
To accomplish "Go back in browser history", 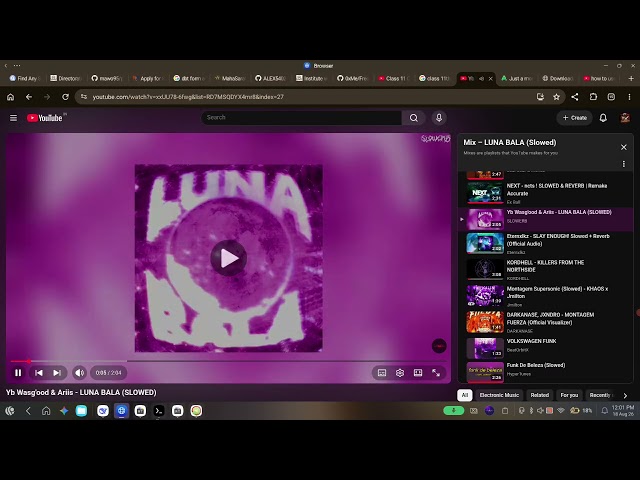I will [29, 97].
